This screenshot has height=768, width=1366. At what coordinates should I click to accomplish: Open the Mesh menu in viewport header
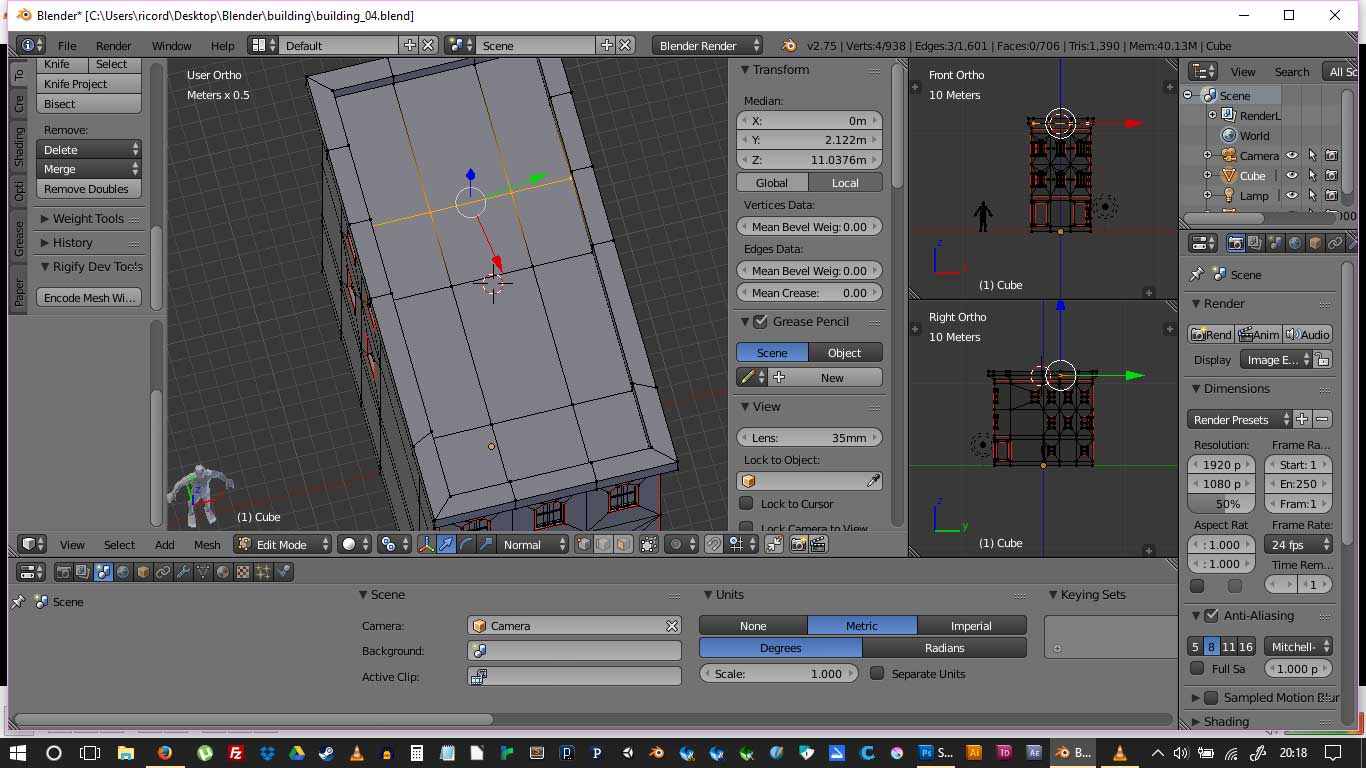click(207, 544)
